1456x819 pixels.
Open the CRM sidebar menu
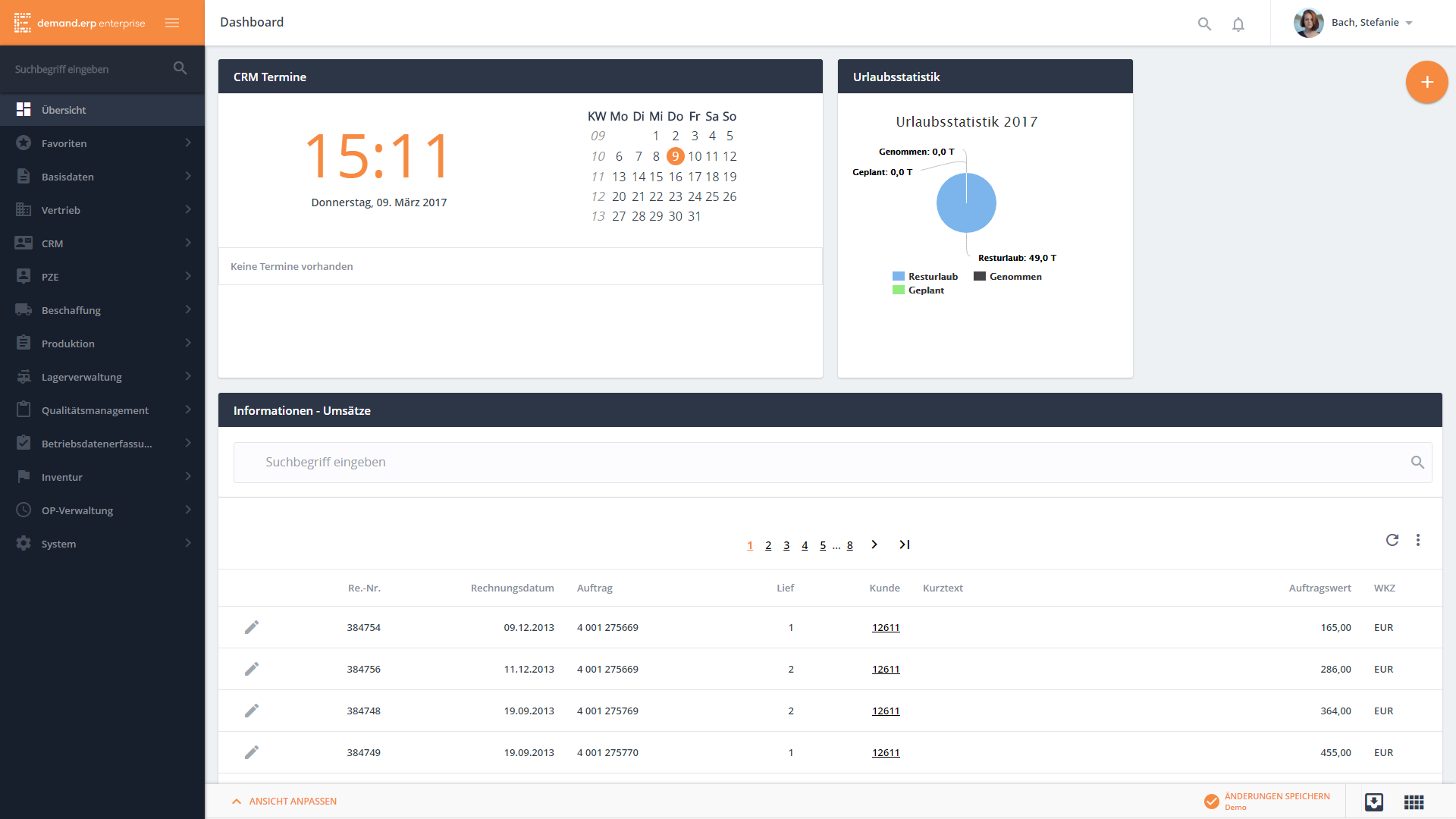pyautogui.click(x=102, y=243)
